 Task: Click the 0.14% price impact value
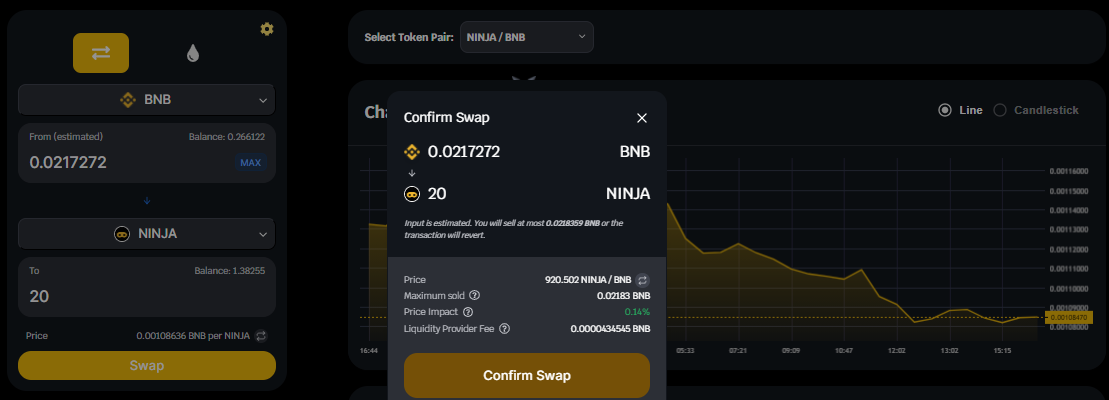click(x=637, y=312)
